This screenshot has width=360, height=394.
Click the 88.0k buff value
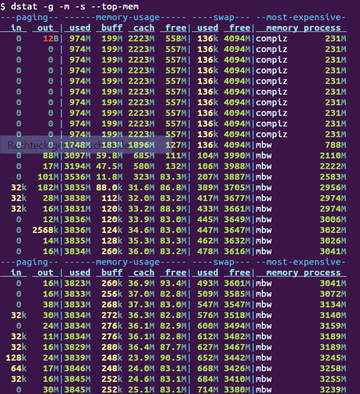[x=109, y=187]
